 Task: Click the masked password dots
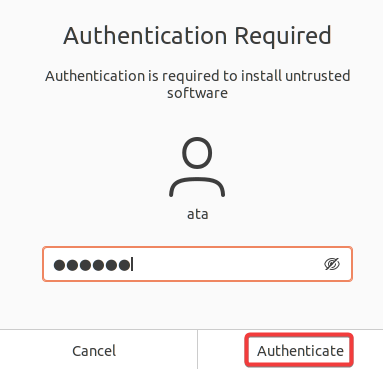pyautogui.click(x=92, y=265)
